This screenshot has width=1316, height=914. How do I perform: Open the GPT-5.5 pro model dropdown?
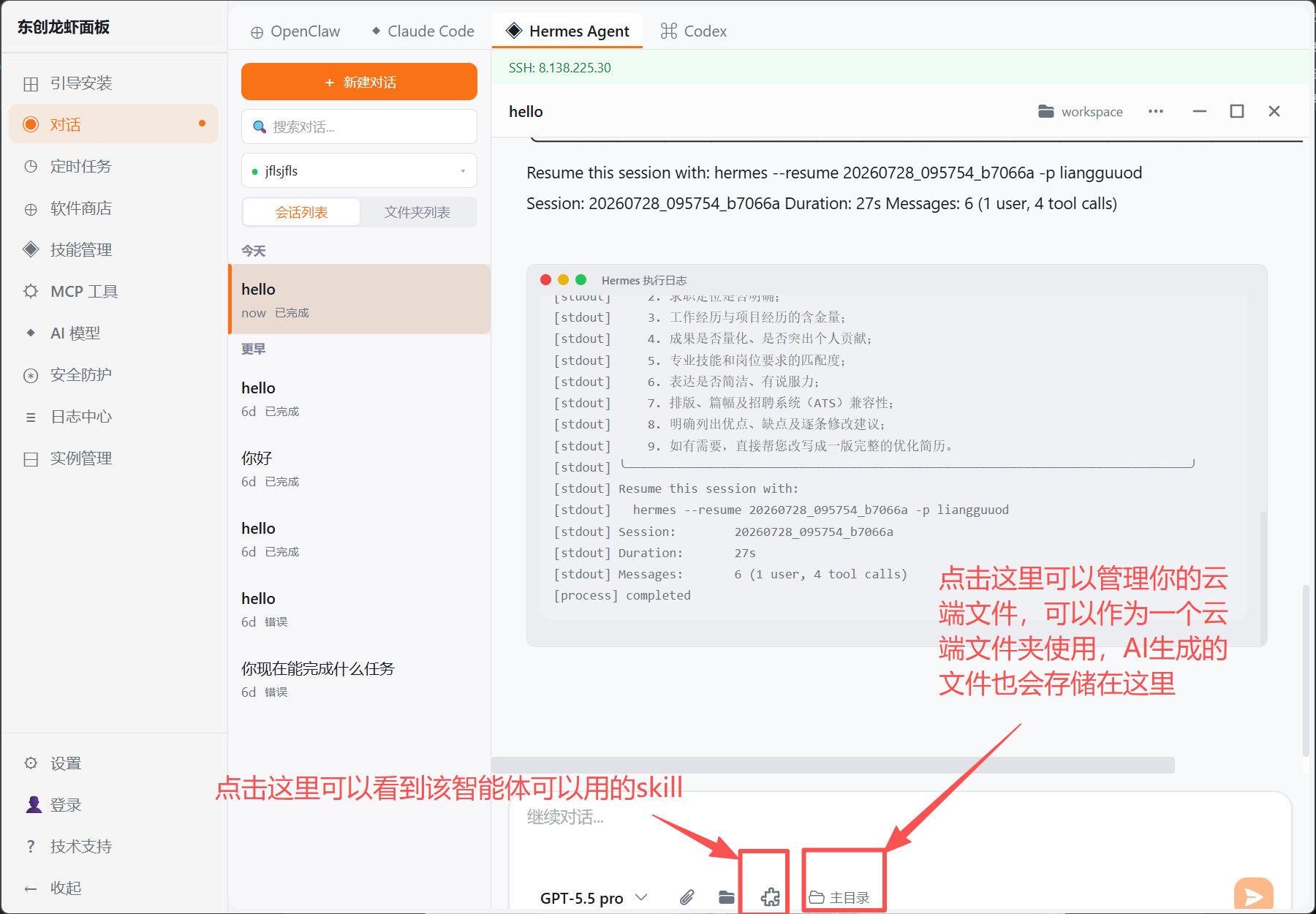click(x=594, y=898)
